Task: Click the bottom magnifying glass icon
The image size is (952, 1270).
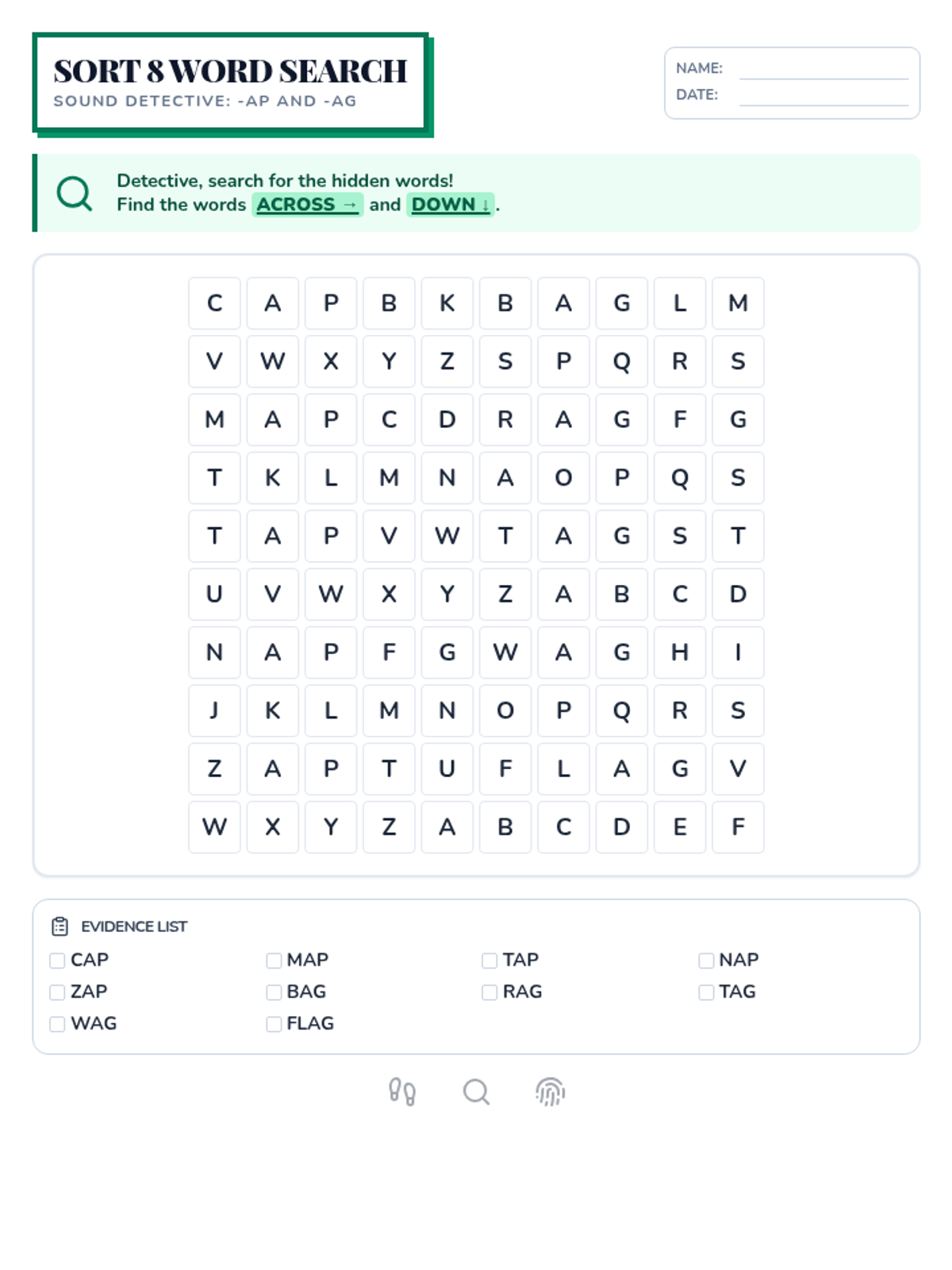Action: (x=476, y=1092)
